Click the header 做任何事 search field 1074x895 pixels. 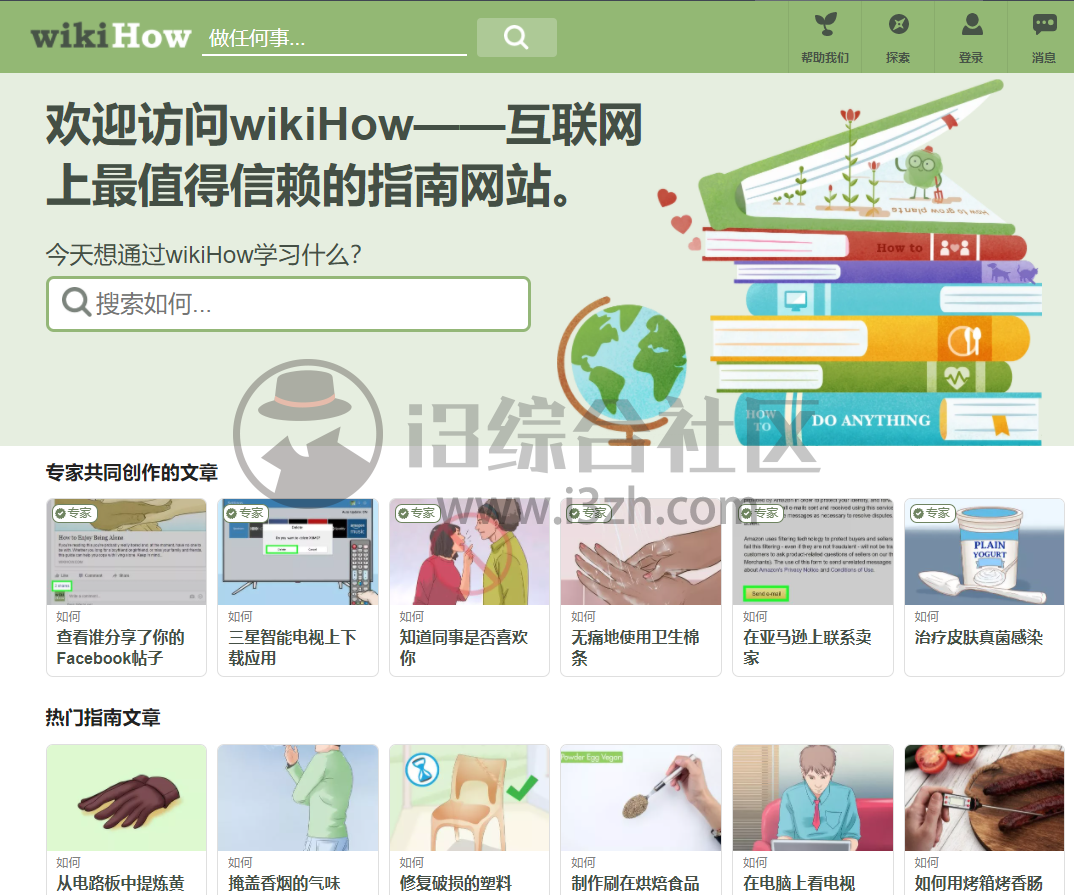pyautogui.click(x=334, y=38)
